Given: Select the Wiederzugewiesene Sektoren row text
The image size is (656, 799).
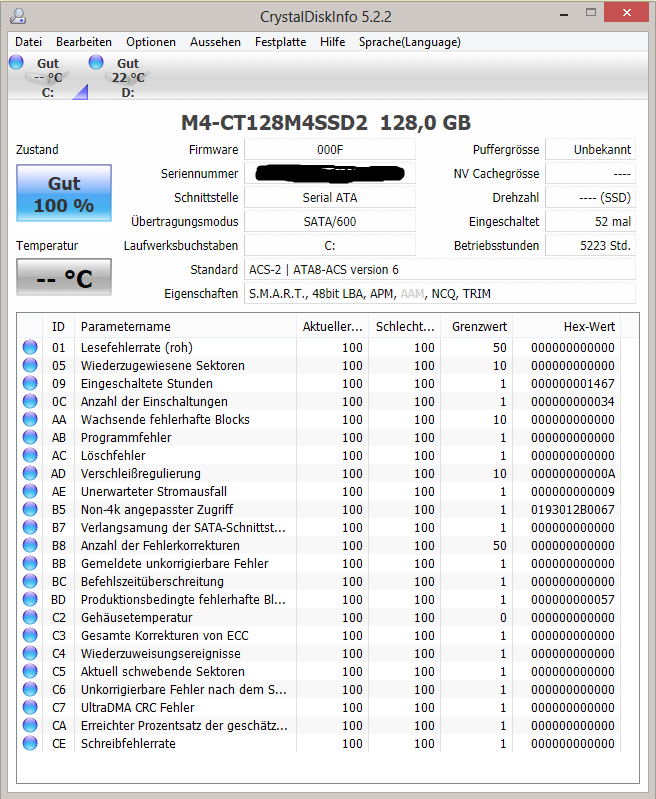Looking at the screenshot, I should [x=163, y=365].
